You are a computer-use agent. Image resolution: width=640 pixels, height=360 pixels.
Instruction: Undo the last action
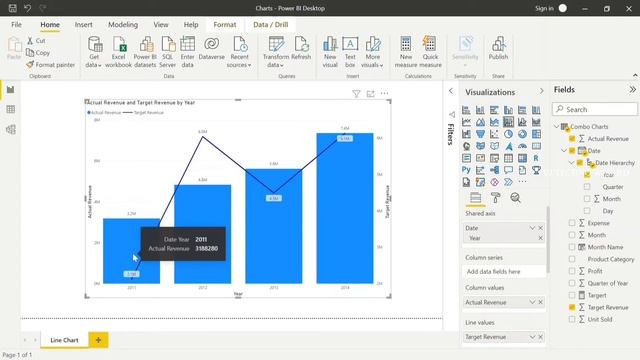[x=27, y=8]
